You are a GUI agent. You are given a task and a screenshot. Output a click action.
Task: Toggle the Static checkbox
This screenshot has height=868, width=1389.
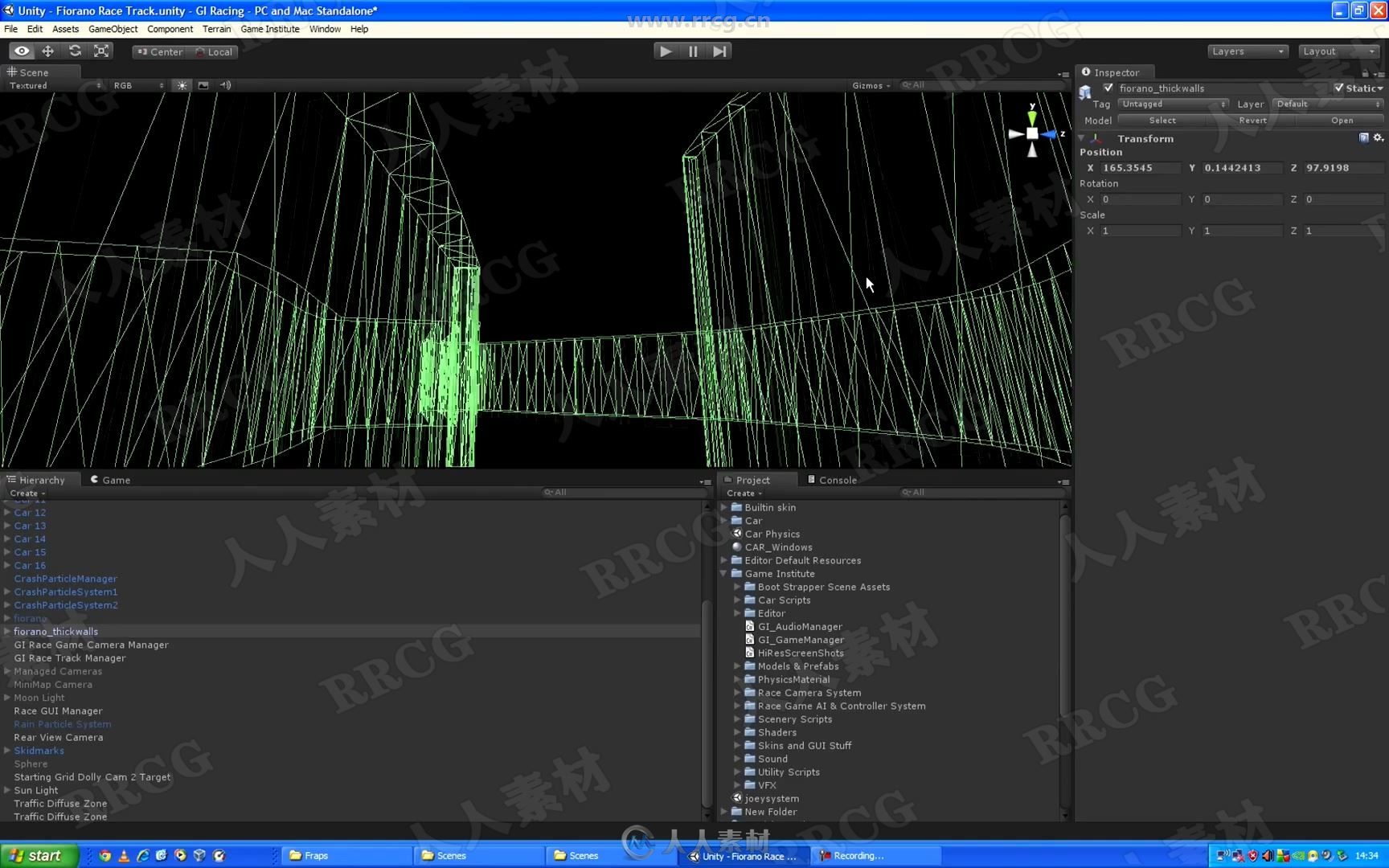1338,88
